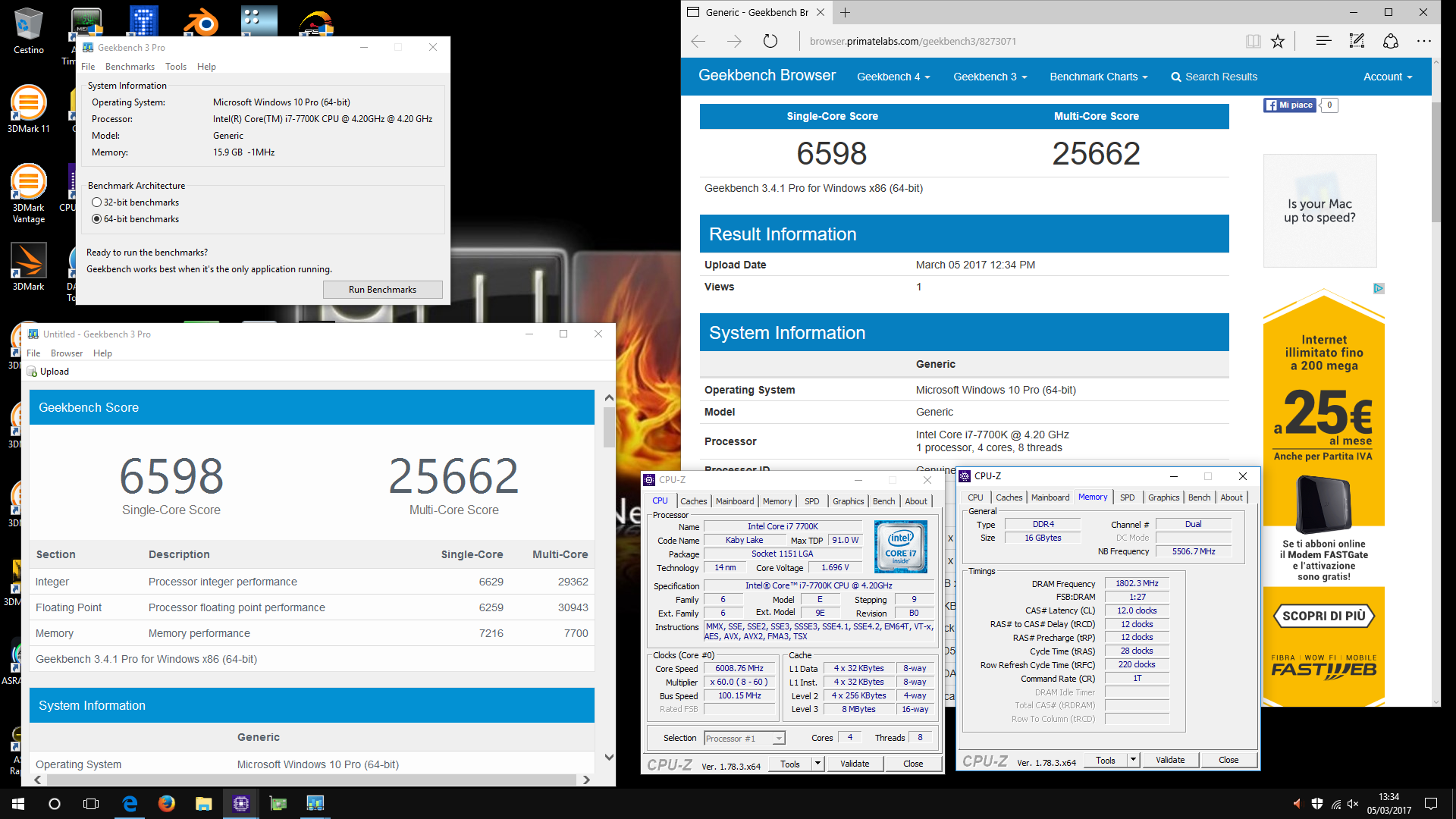Click the Edge share icon
The image size is (1456, 819).
click(x=1390, y=41)
